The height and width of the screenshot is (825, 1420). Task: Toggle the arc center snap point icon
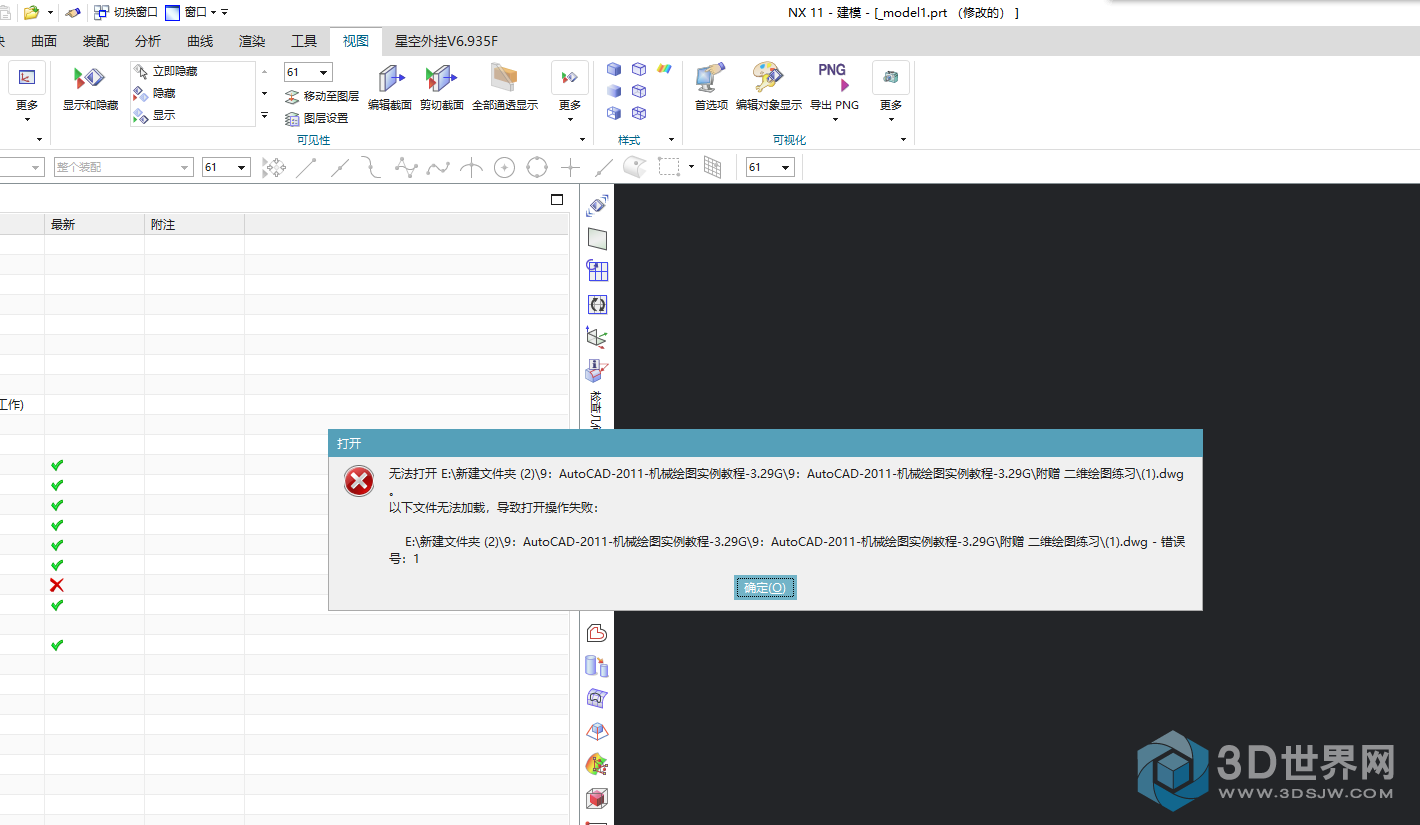coord(504,167)
